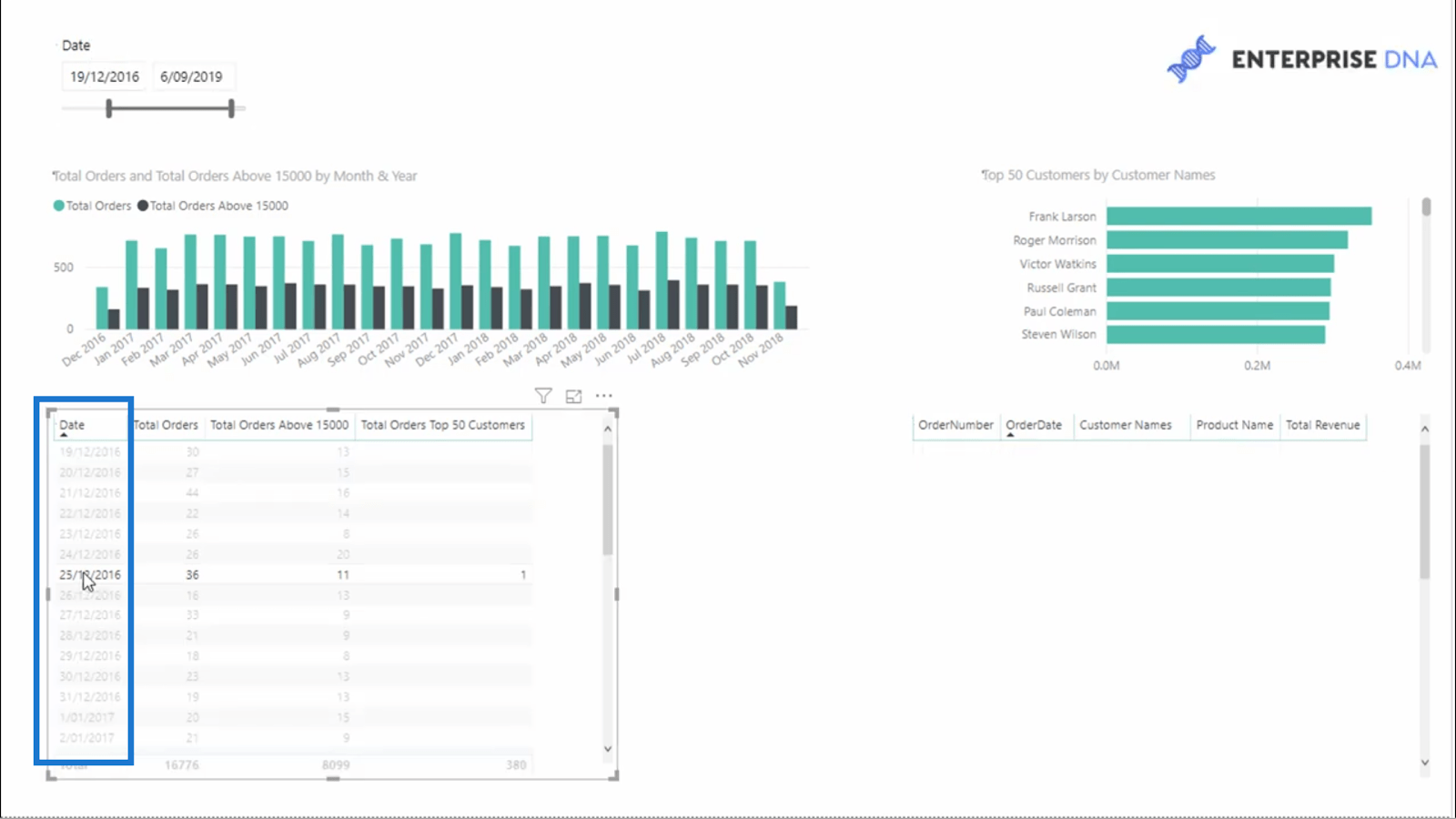This screenshot has width=1456, height=819.
Task: Select the 1/01/2017 table row
Action: click(293, 717)
